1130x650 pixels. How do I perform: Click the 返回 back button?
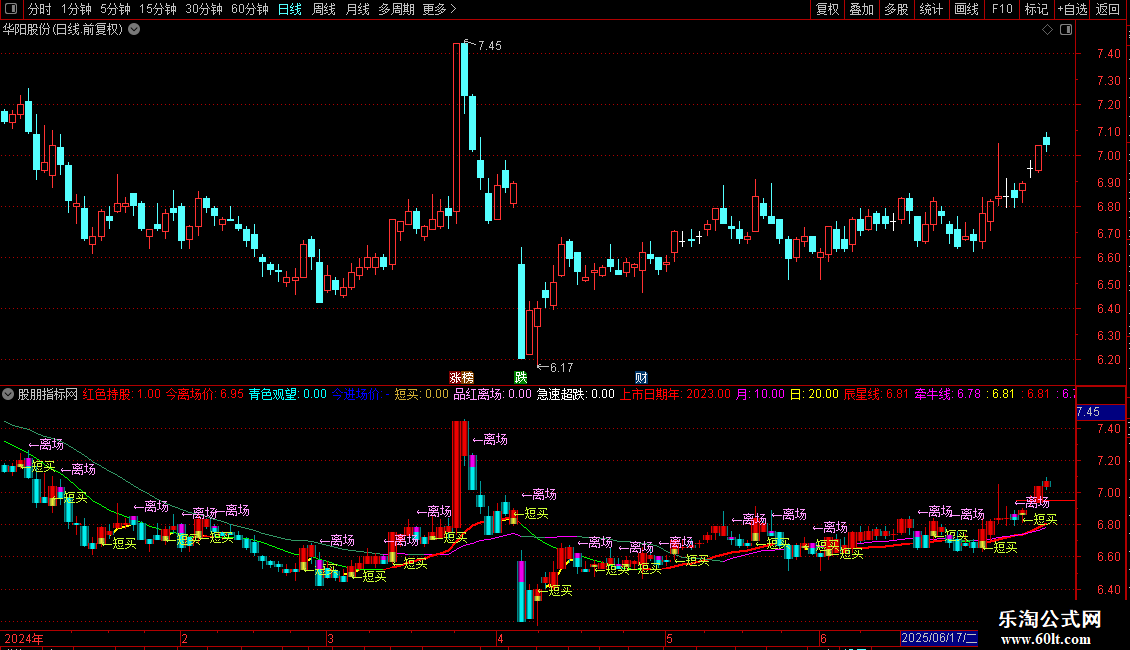(1108, 9)
